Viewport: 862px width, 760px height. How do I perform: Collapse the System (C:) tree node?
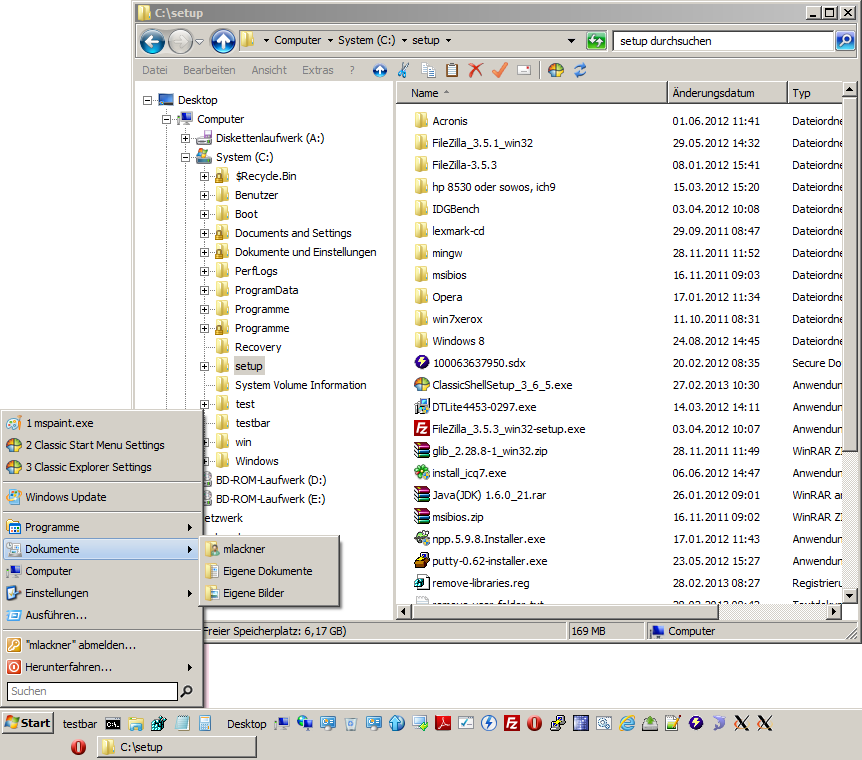click(185, 156)
